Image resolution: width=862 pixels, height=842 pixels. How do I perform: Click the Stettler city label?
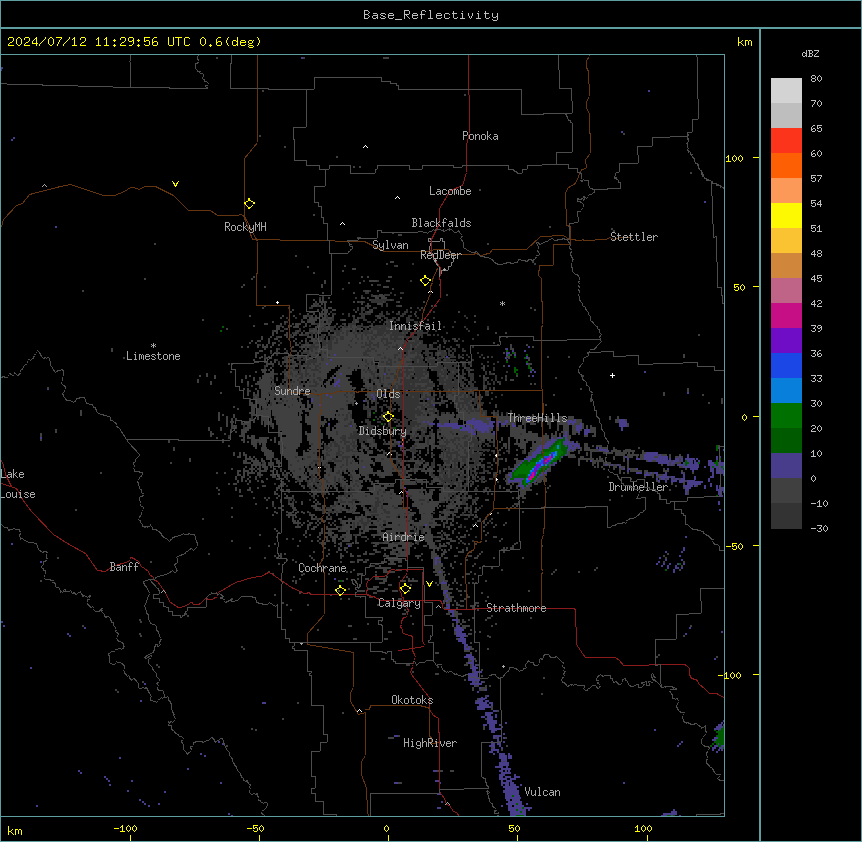[x=634, y=237]
